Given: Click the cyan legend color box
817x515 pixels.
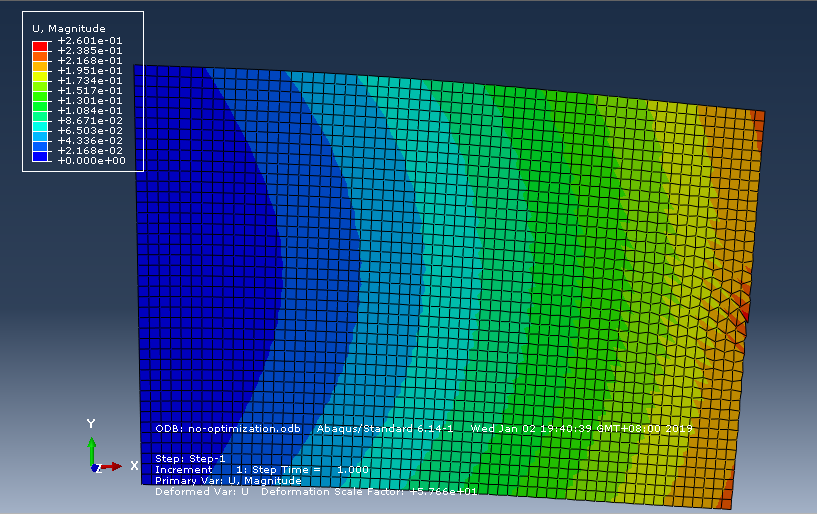Looking at the screenshot, I should 40,126.
